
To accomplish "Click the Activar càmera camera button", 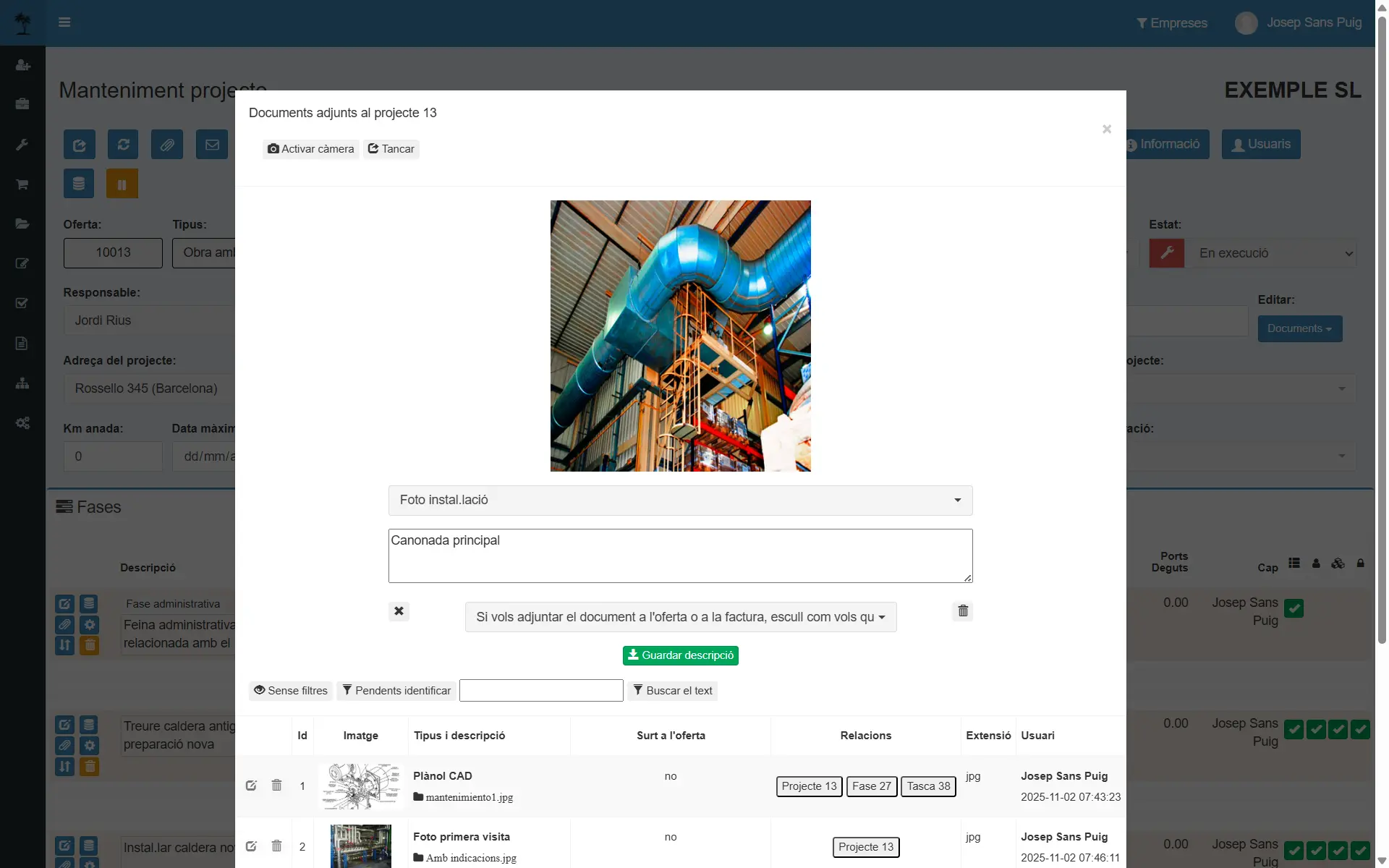I will 310,149.
